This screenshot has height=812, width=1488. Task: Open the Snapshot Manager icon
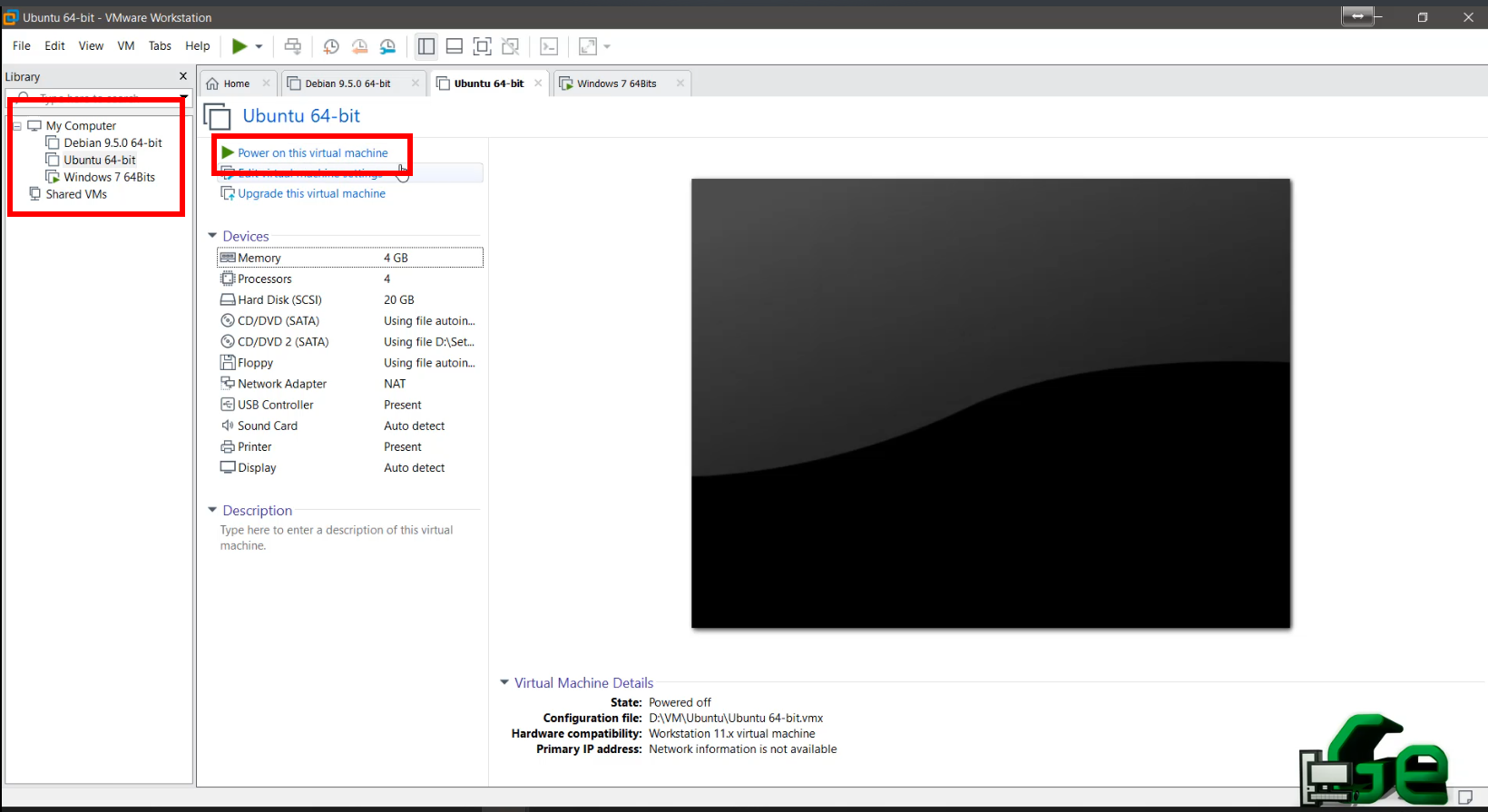(387, 46)
